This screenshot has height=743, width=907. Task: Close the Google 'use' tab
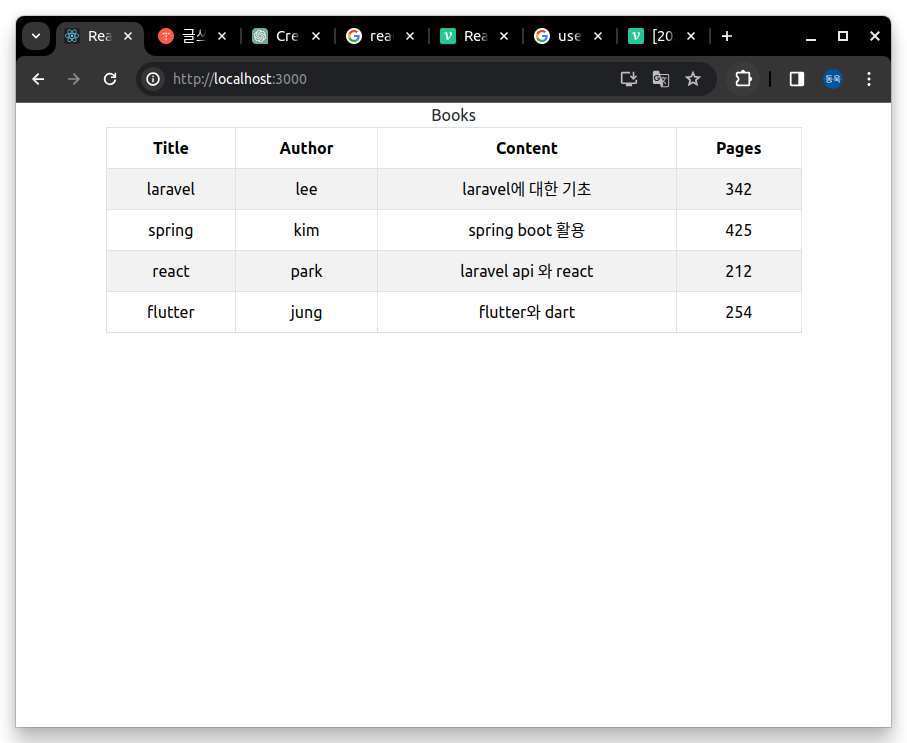(598, 36)
